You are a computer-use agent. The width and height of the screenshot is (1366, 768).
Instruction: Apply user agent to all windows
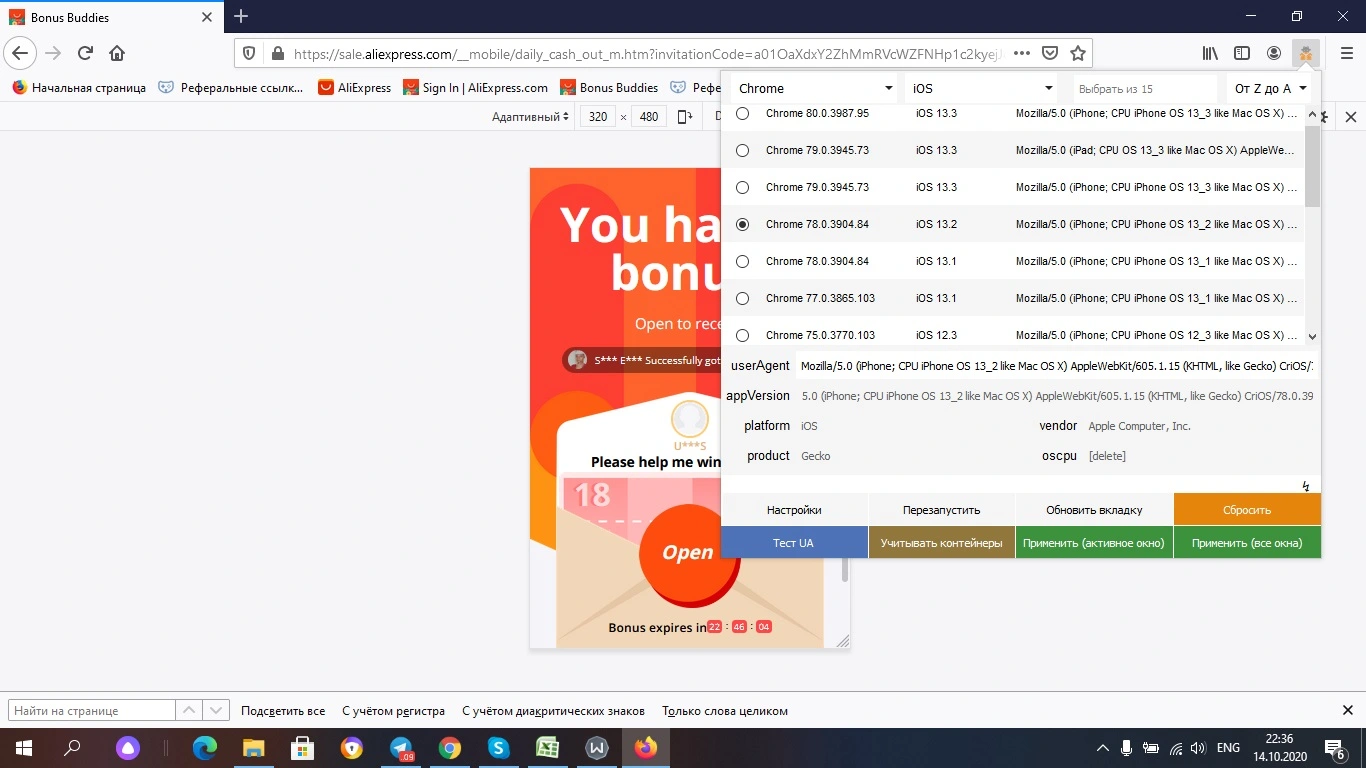tap(1247, 543)
